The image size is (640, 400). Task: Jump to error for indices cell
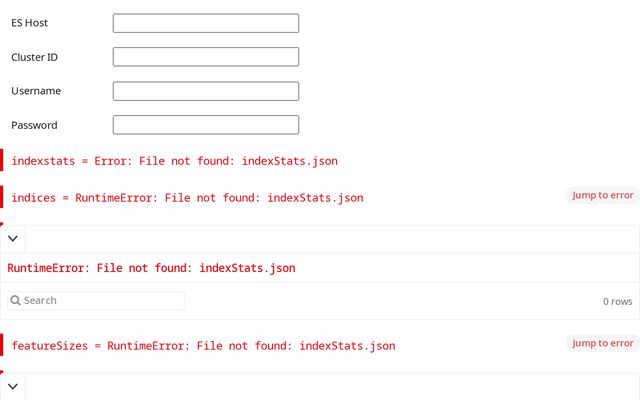click(x=602, y=195)
